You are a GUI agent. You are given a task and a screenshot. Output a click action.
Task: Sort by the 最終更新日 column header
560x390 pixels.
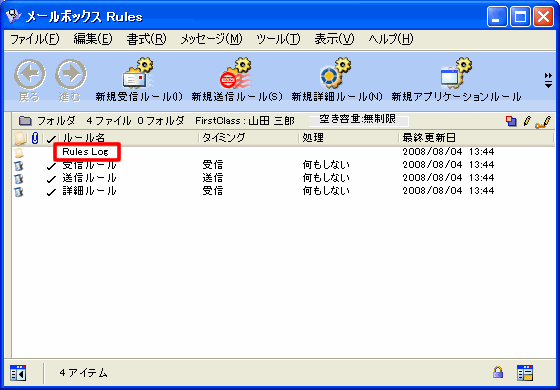(x=429, y=138)
